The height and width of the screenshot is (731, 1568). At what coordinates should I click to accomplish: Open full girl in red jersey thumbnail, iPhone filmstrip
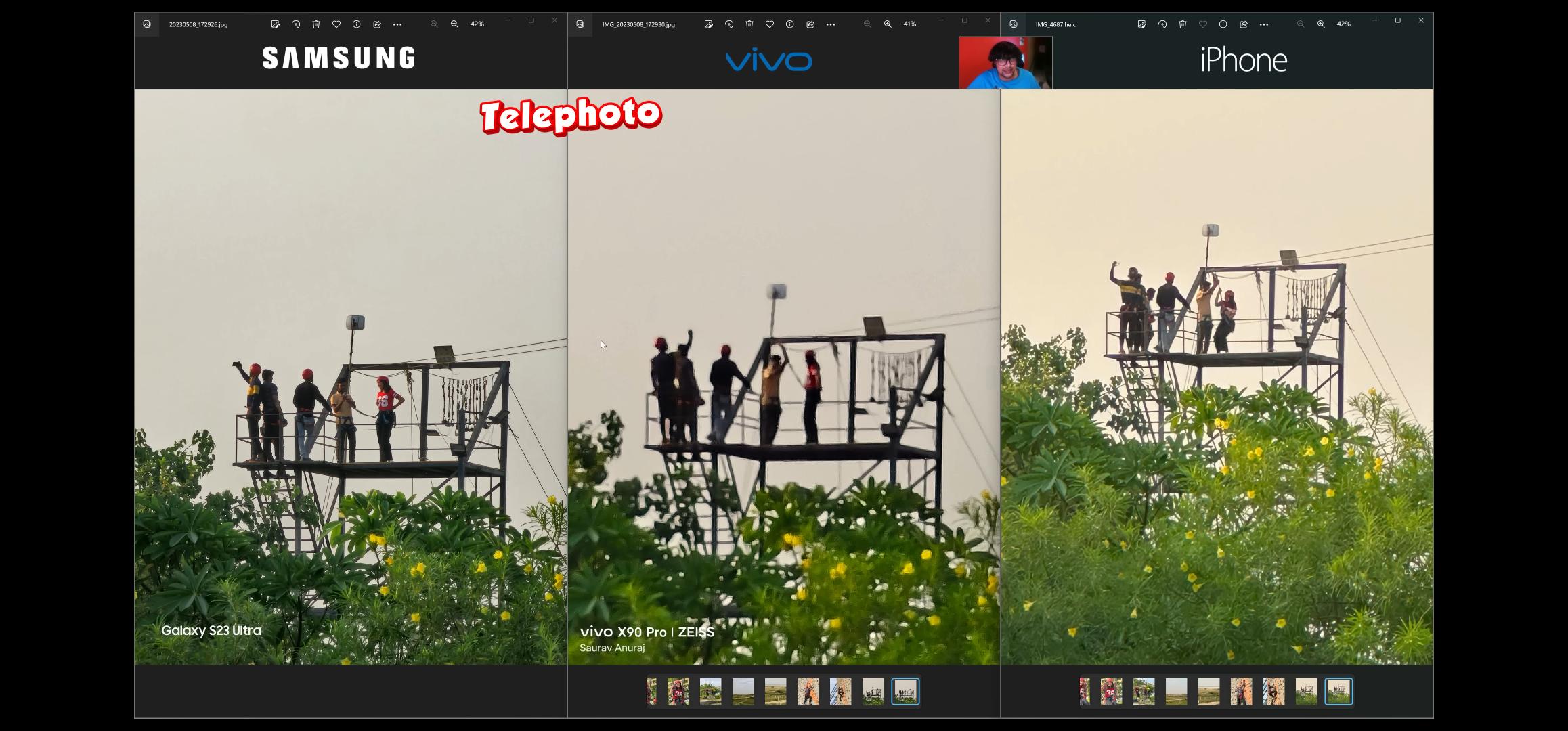[x=1111, y=692]
